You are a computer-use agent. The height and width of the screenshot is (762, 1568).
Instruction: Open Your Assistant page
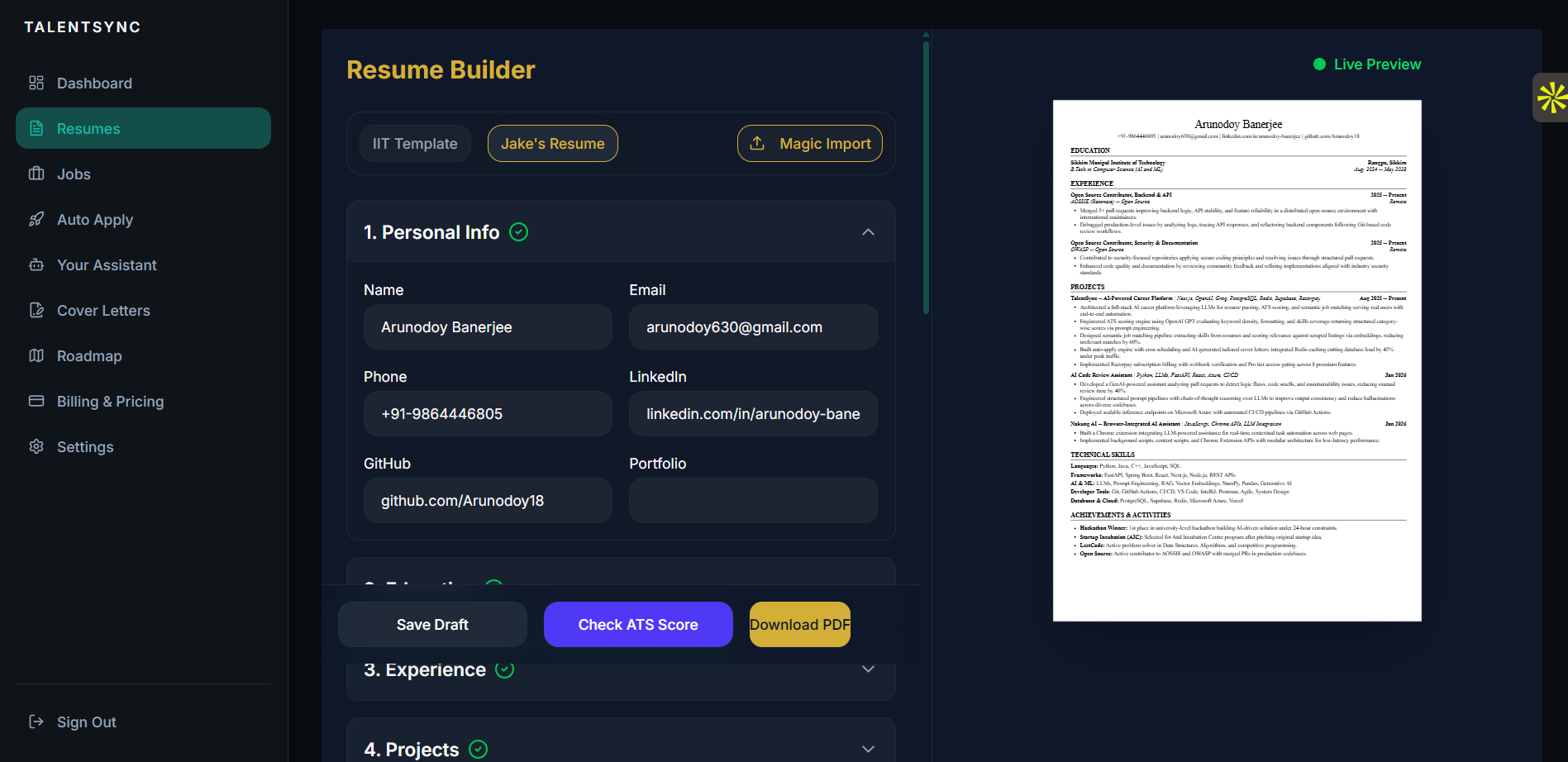coord(143,264)
